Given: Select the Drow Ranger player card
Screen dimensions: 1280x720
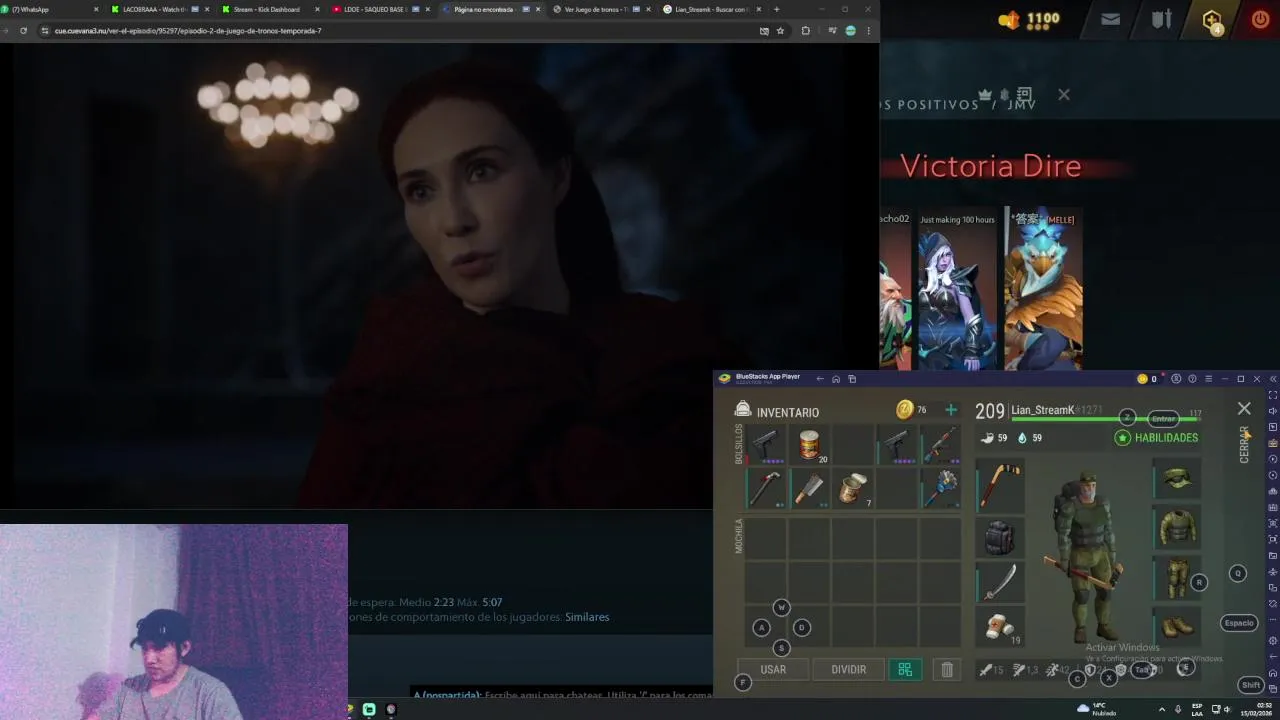Looking at the screenshot, I should [x=957, y=290].
